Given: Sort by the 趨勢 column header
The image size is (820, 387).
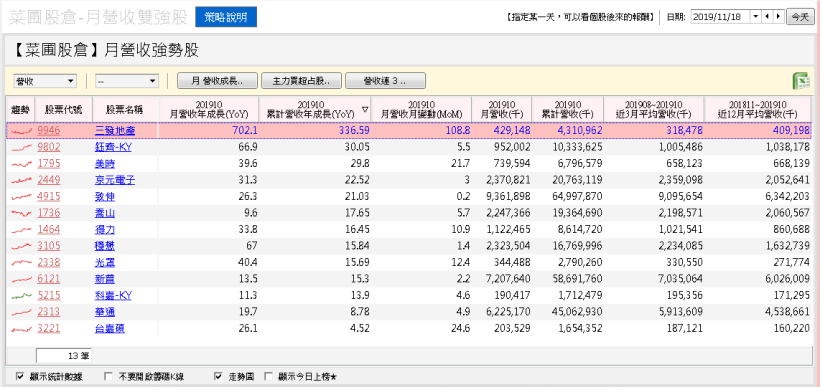Looking at the screenshot, I should coord(21,109).
